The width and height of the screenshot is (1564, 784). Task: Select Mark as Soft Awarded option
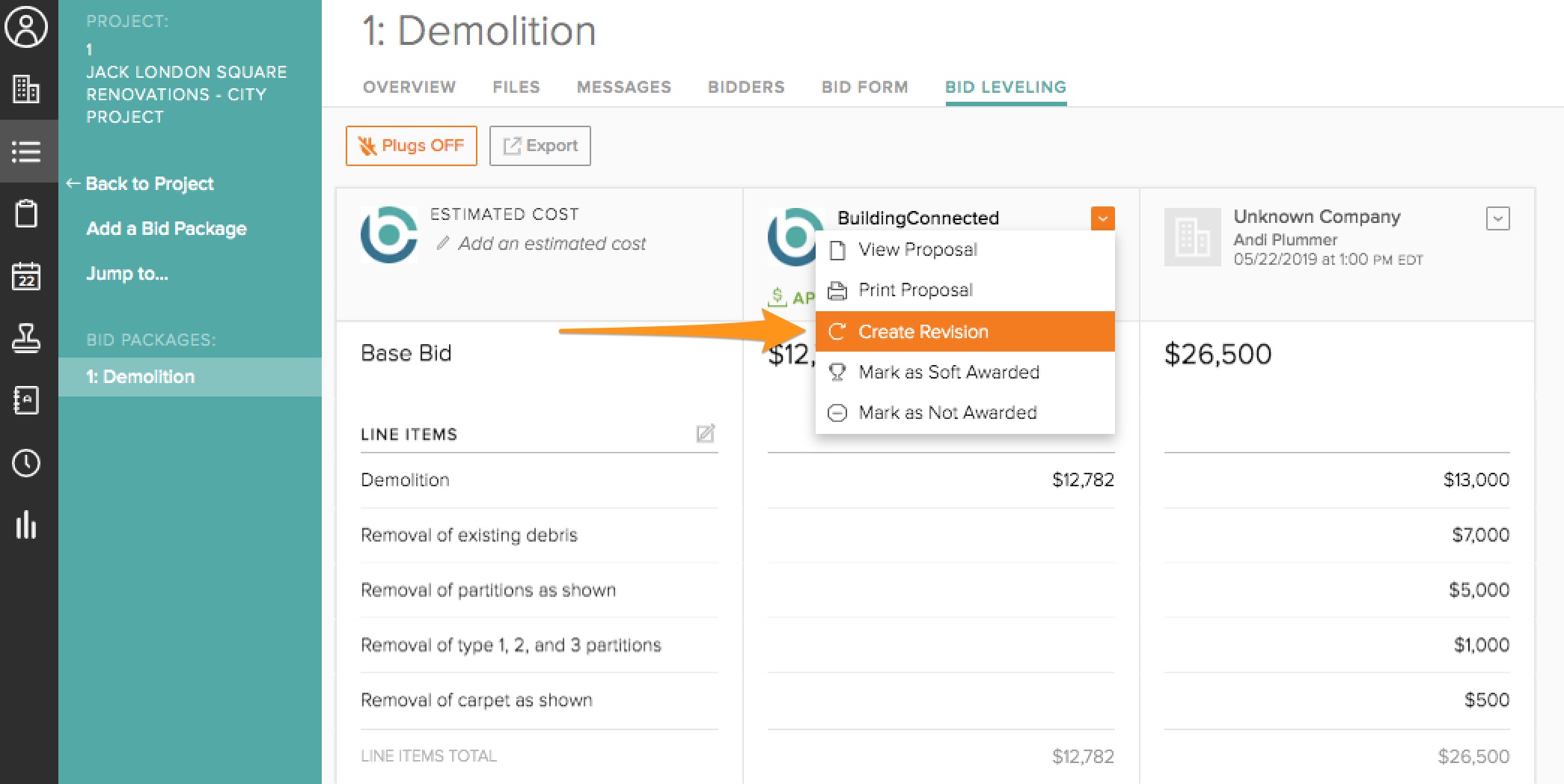pyautogui.click(x=948, y=372)
